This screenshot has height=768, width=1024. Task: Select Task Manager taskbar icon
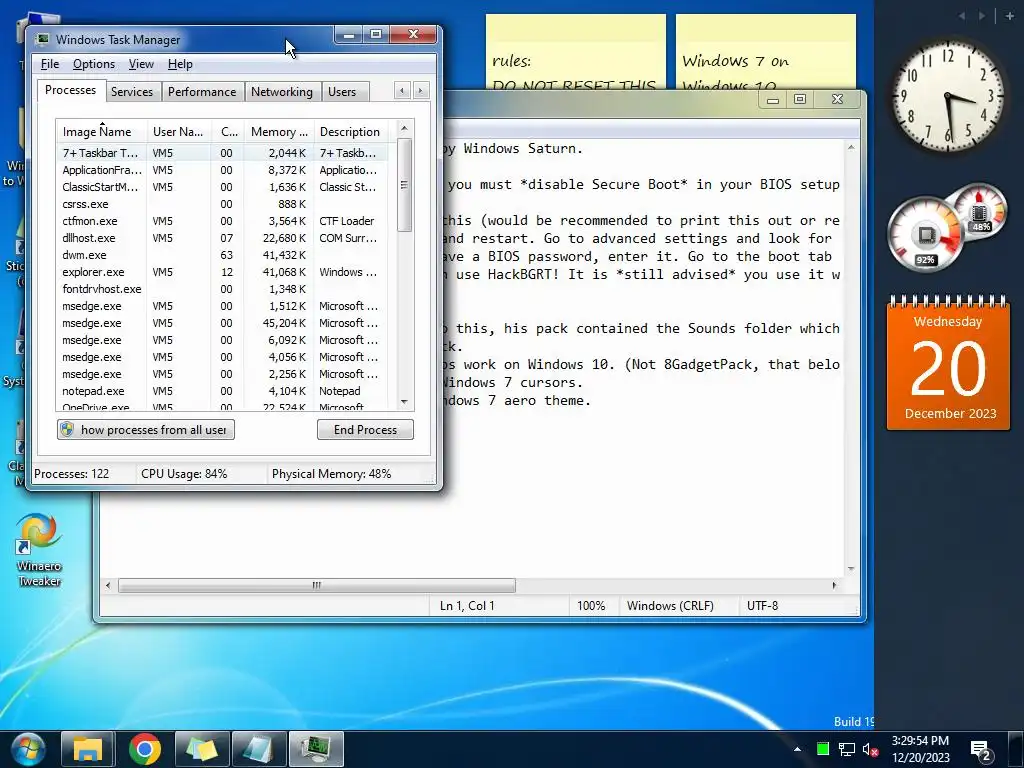pyautogui.click(x=316, y=749)
